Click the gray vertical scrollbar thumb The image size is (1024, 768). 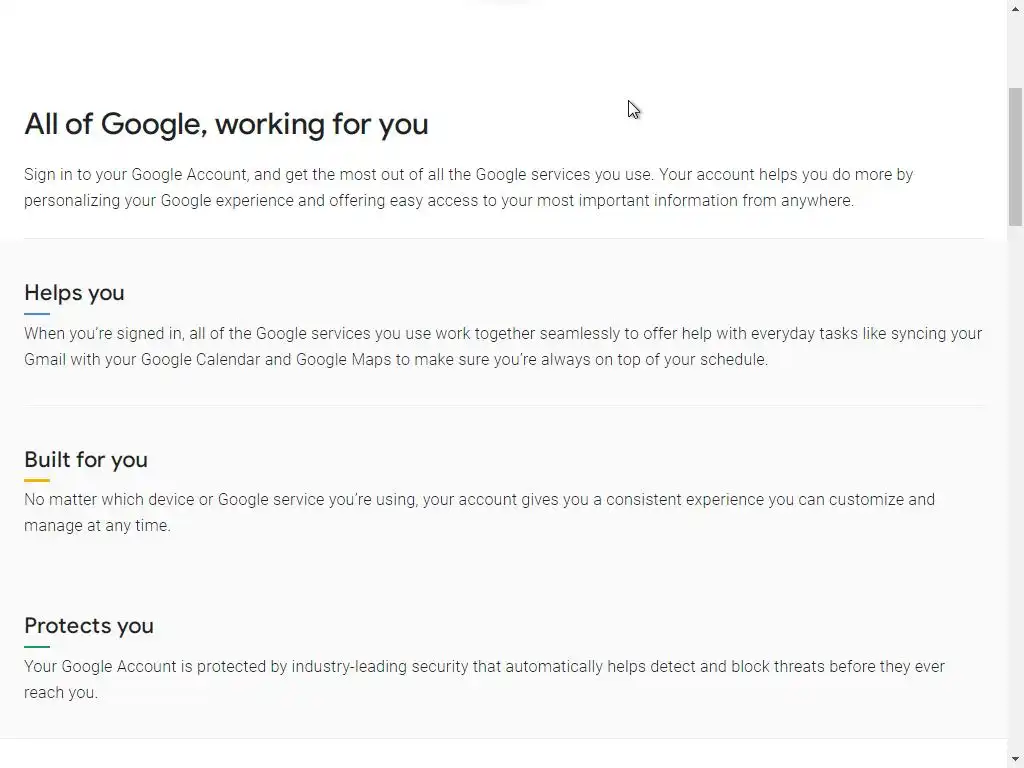[1015, 155]
